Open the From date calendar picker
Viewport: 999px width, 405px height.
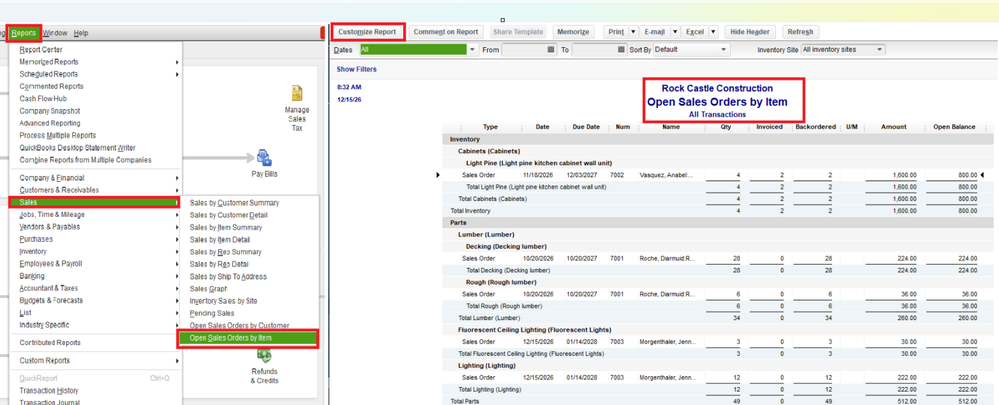(551, 50)
